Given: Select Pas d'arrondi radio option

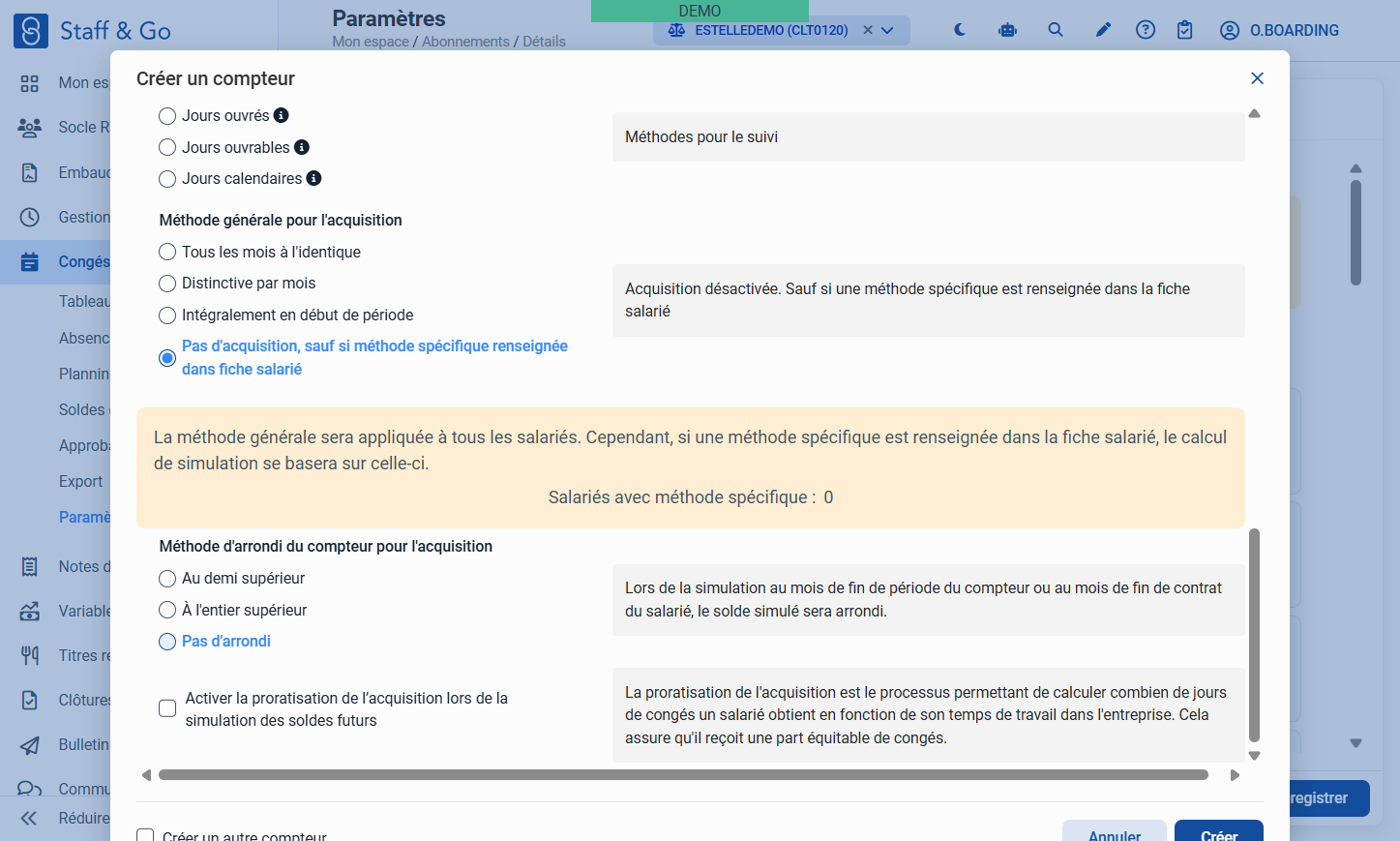Looking at the screenshot, I should 167,642.
